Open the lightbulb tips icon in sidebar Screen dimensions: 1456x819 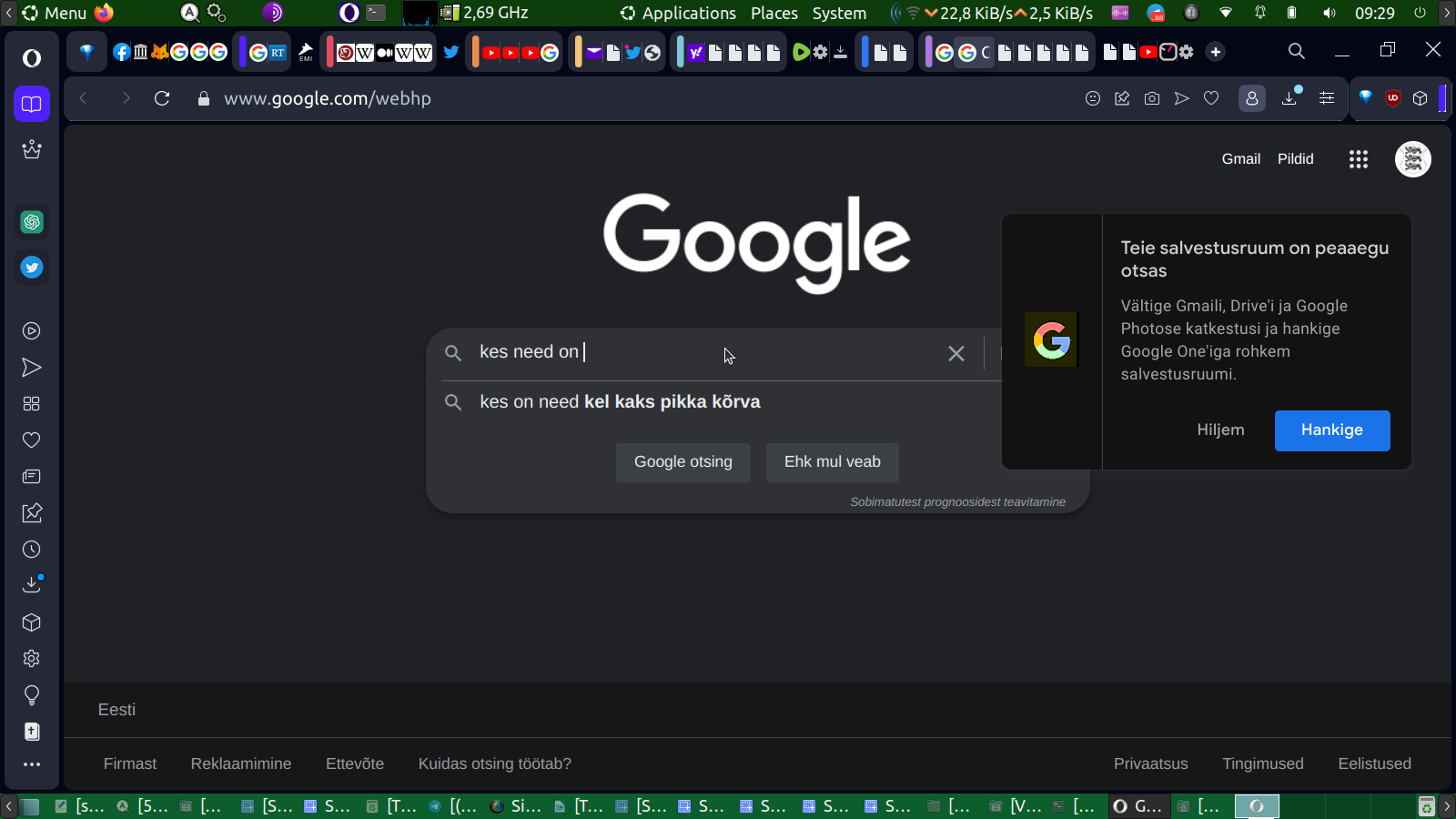[x=32, y=695]
